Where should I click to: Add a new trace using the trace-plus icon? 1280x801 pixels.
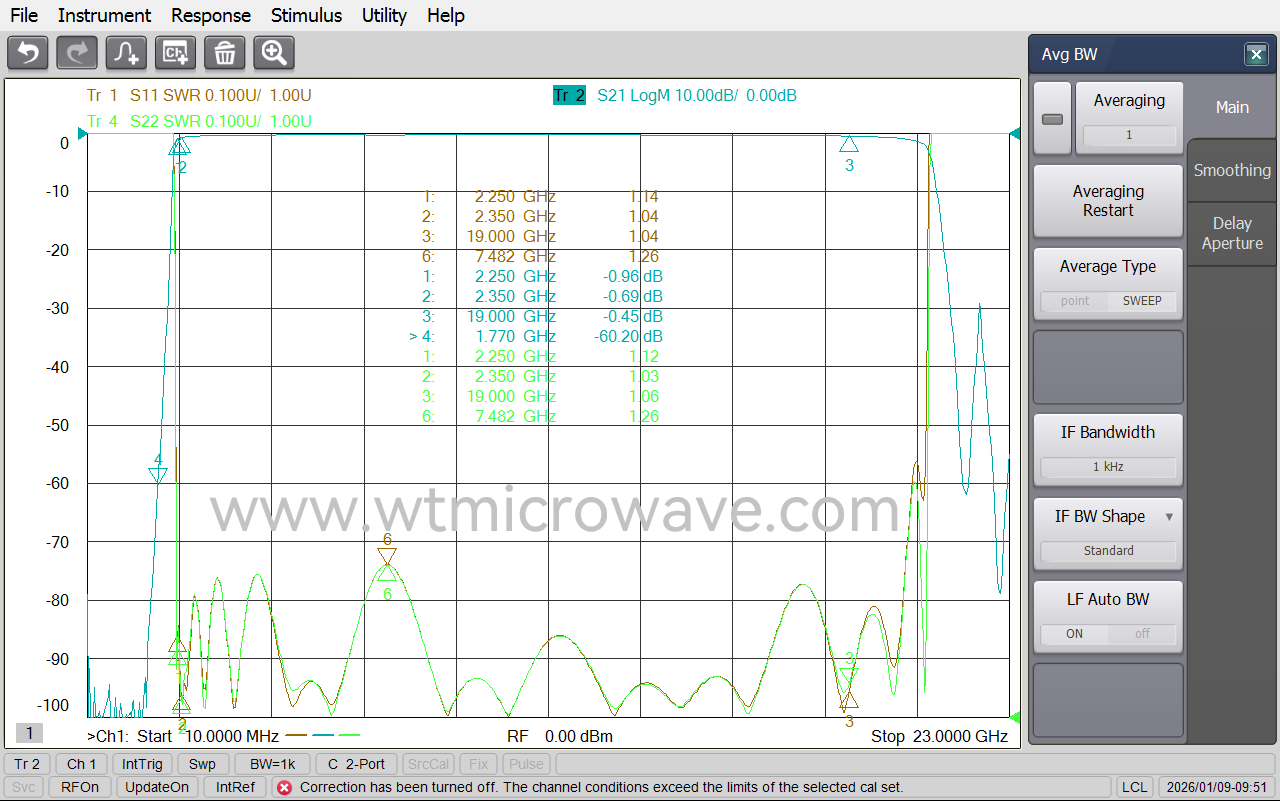click(x=125, y=52)
